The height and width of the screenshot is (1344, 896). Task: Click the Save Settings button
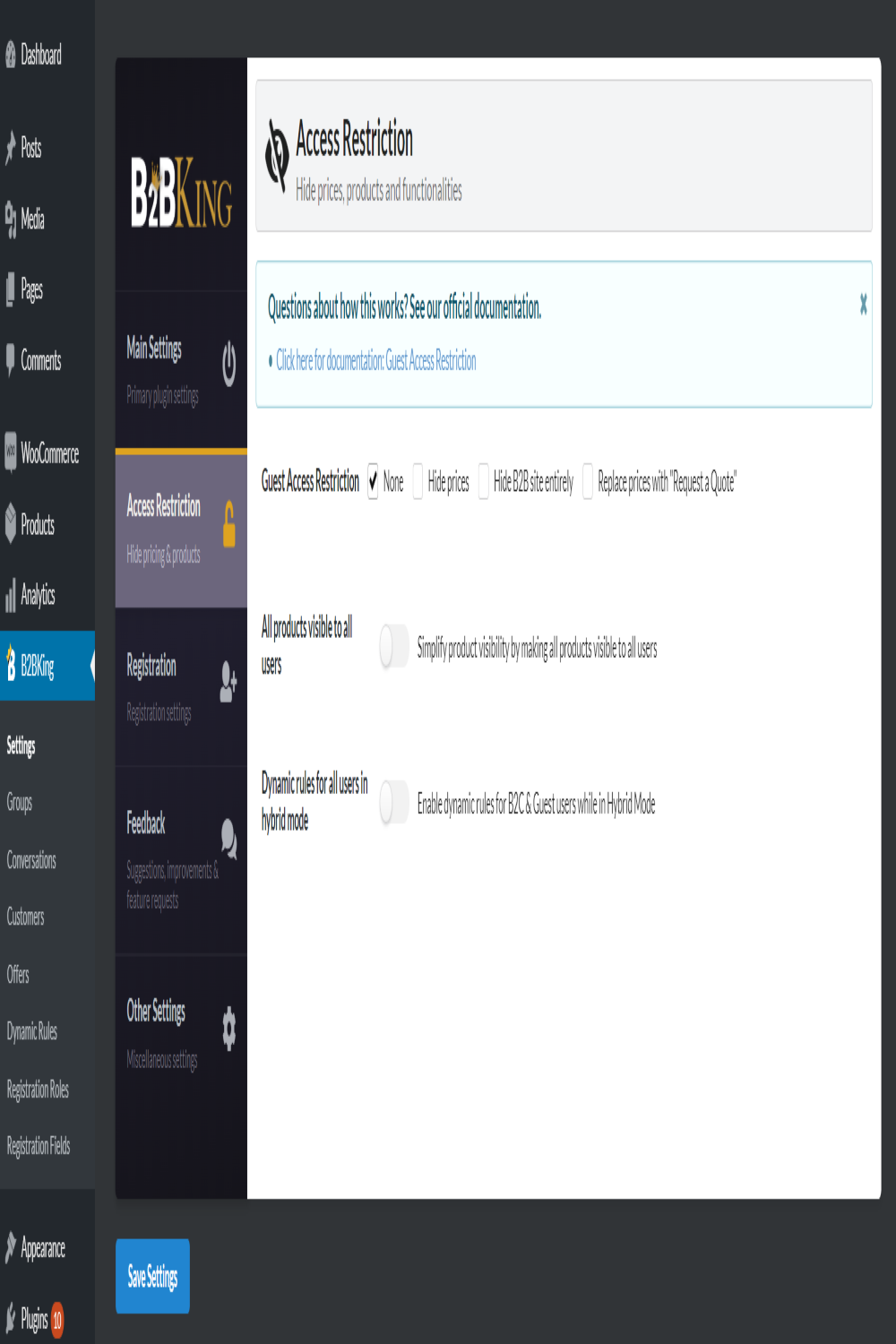(152, 1276)
